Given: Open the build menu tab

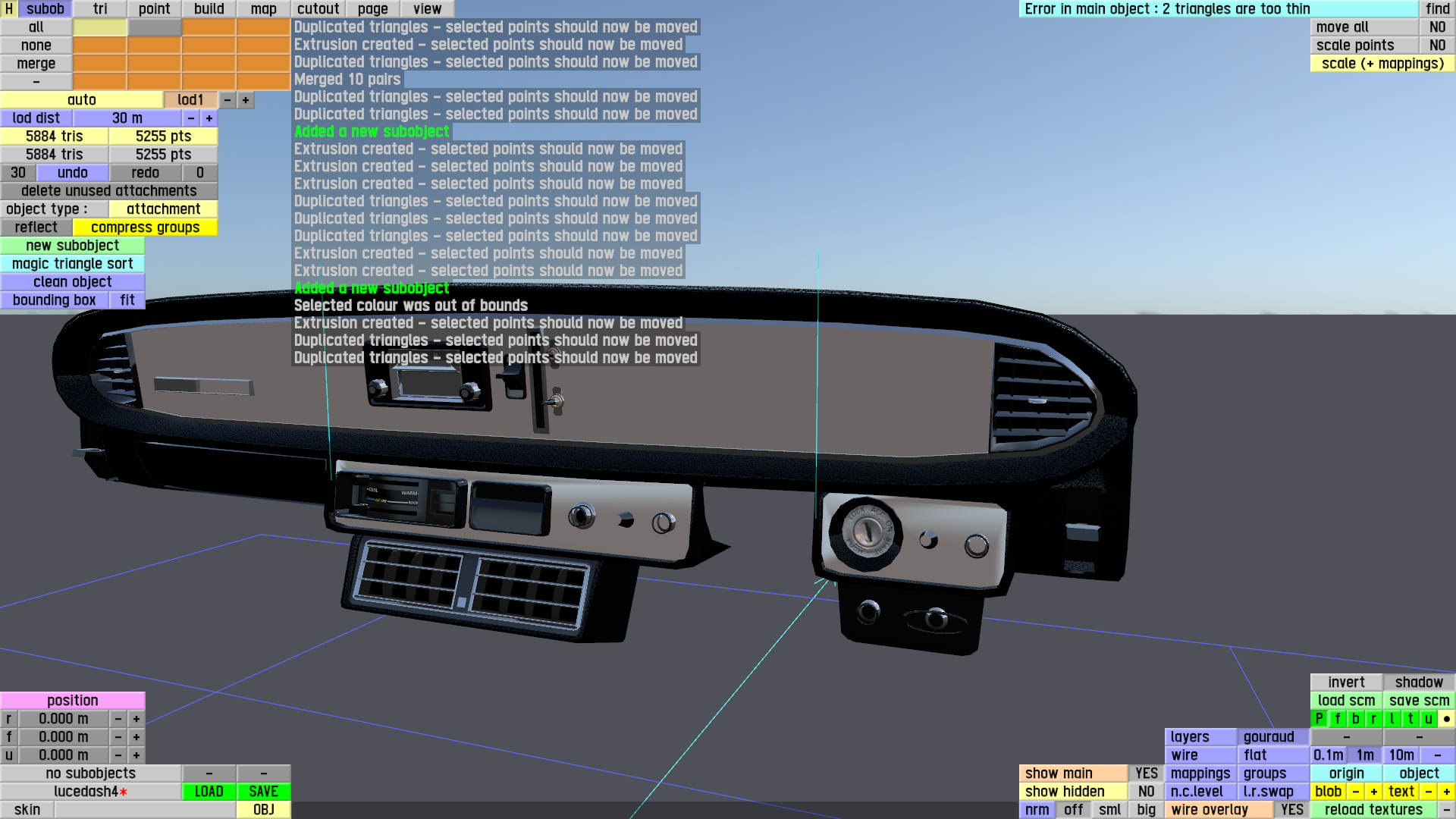Looking at the screenshot, I should point(209,8).
